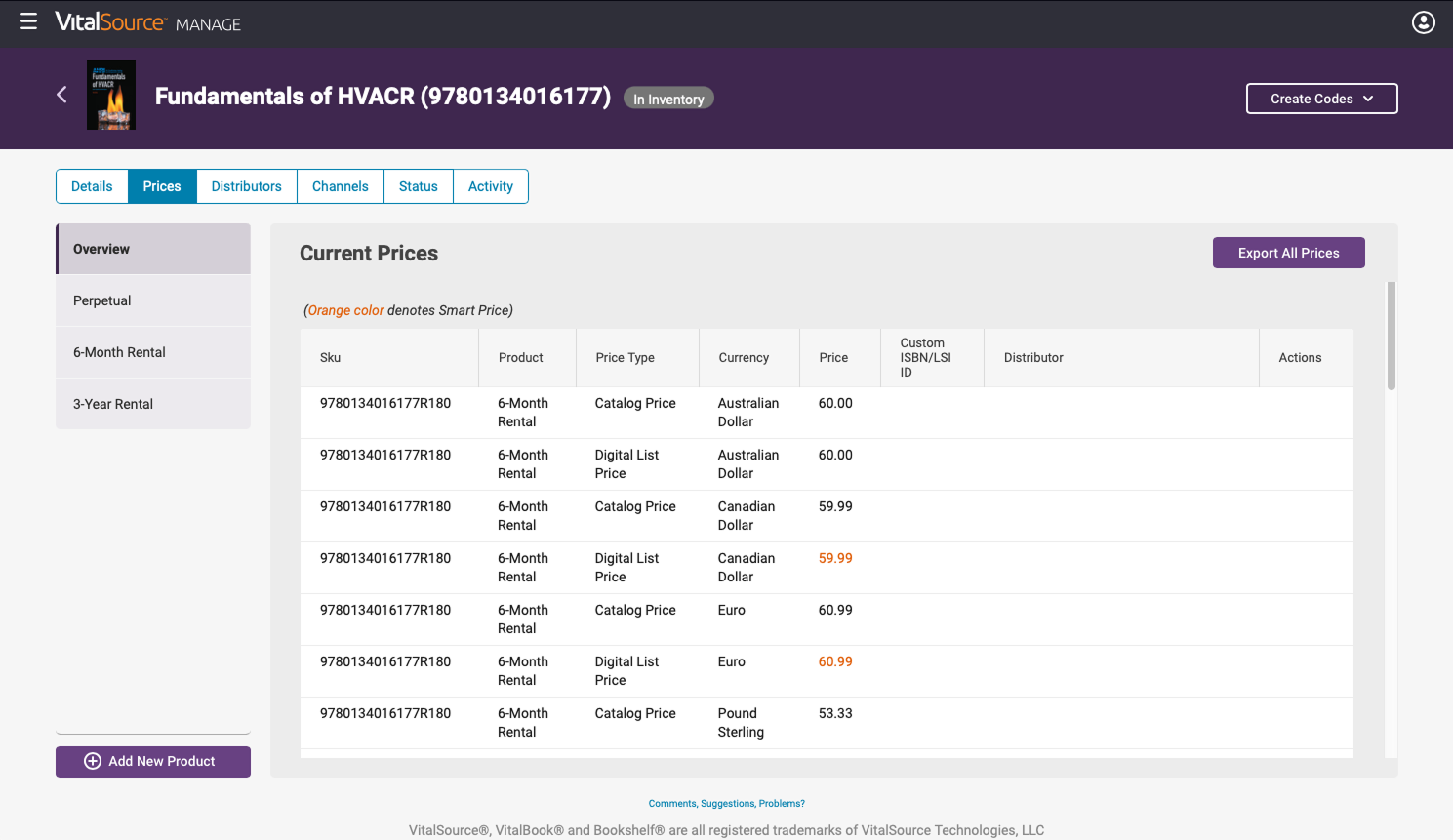Screen dimensions: 1453x840
Task: Click the prices table vertical scrollbar
Action: (1392, 336)
